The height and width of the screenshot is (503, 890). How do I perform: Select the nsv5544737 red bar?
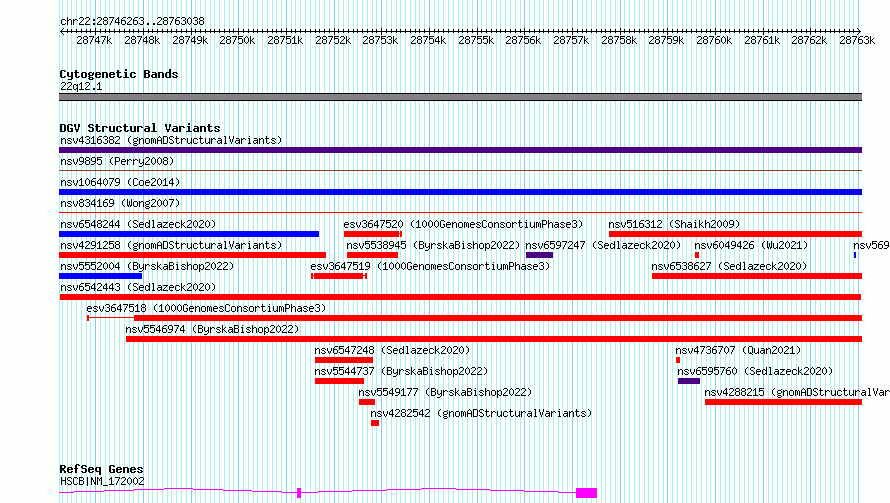(x=339, y=381)
